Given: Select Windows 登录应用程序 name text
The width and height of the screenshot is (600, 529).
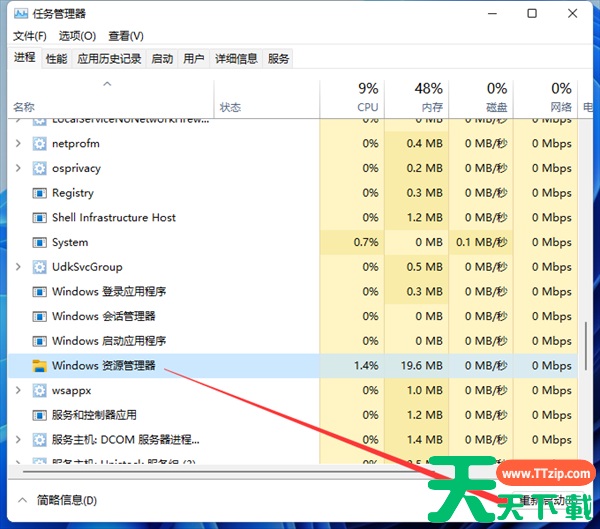Looking at the screenshot, I should [109, 292].
